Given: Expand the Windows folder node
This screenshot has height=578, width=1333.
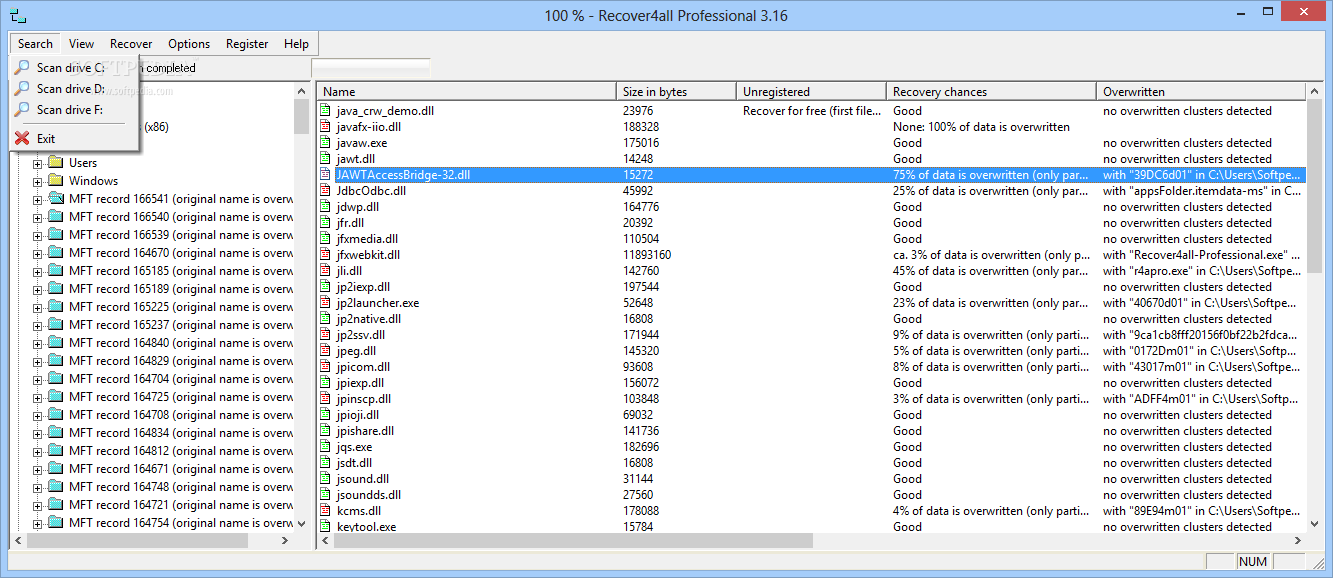Looking at the screenshot, I should pos(38,181).
